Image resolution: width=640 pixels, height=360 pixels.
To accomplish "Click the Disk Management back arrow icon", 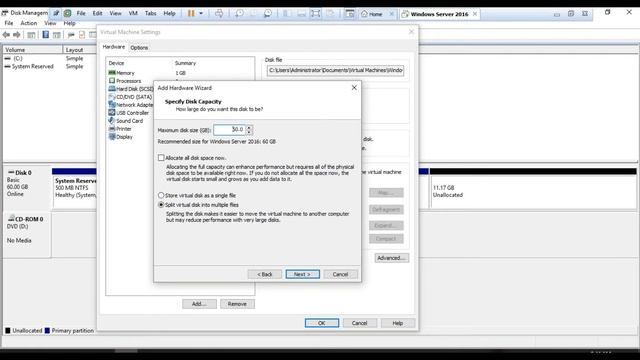I will 6,35.
